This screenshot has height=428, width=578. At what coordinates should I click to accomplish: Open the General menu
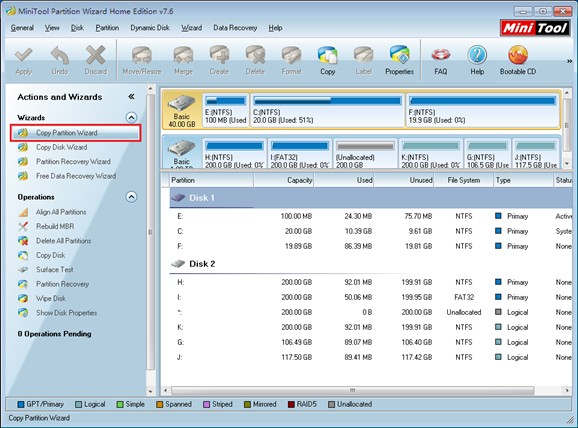point(22,28)
